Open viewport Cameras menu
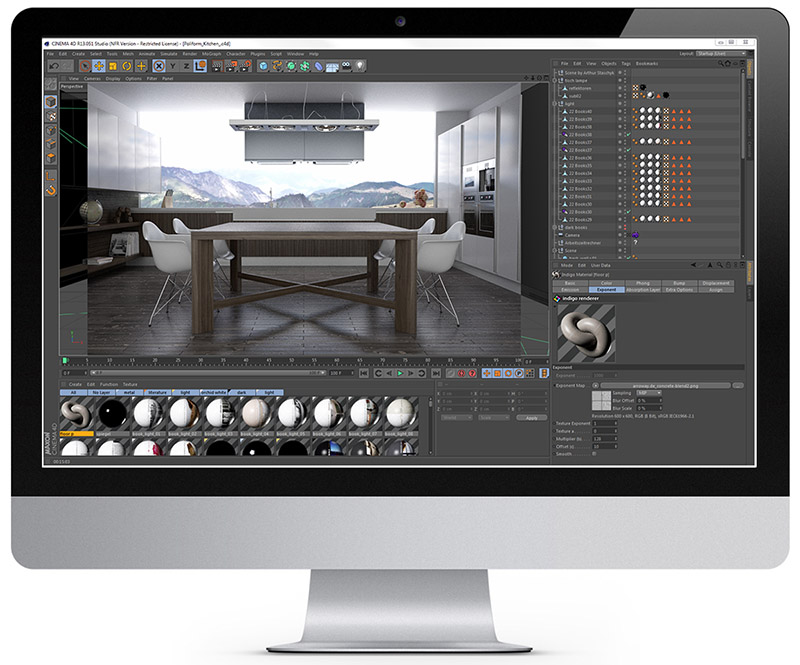 (x=92, y=79)
